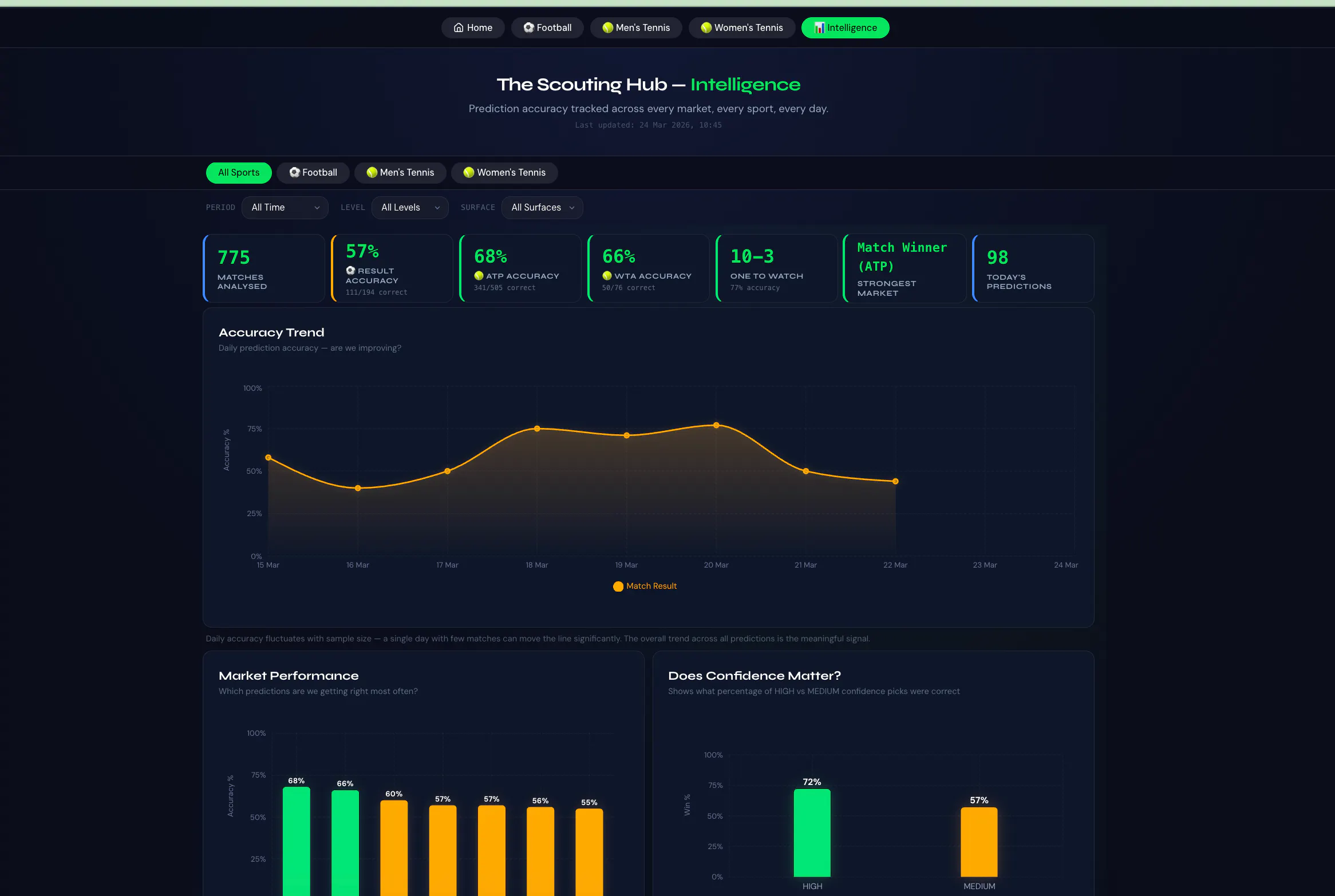Go to Women's Tennis in top navigation
Screen dimensions: 1335x896
point(742,27)
